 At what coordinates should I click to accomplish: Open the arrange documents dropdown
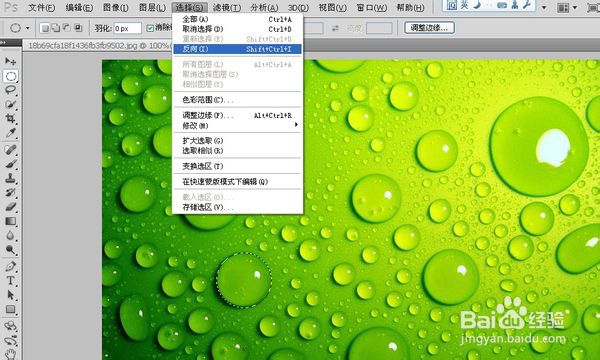pyautogui.click(x=567, y=8)
